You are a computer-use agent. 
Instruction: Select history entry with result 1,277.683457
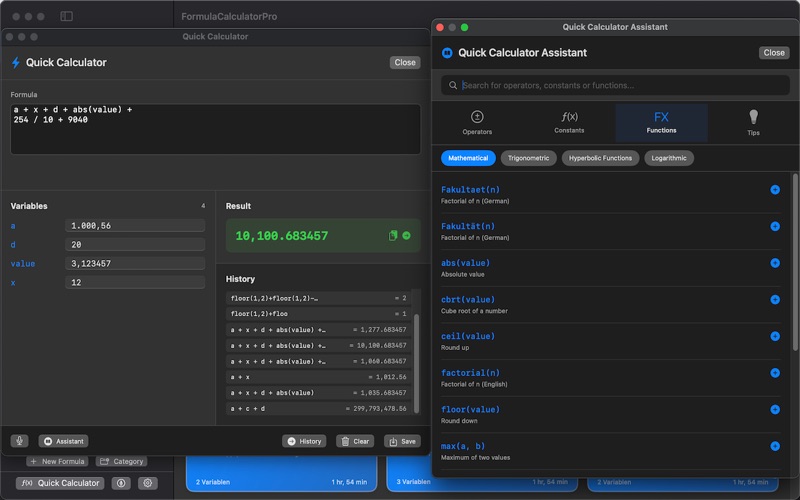pos(318,330)
